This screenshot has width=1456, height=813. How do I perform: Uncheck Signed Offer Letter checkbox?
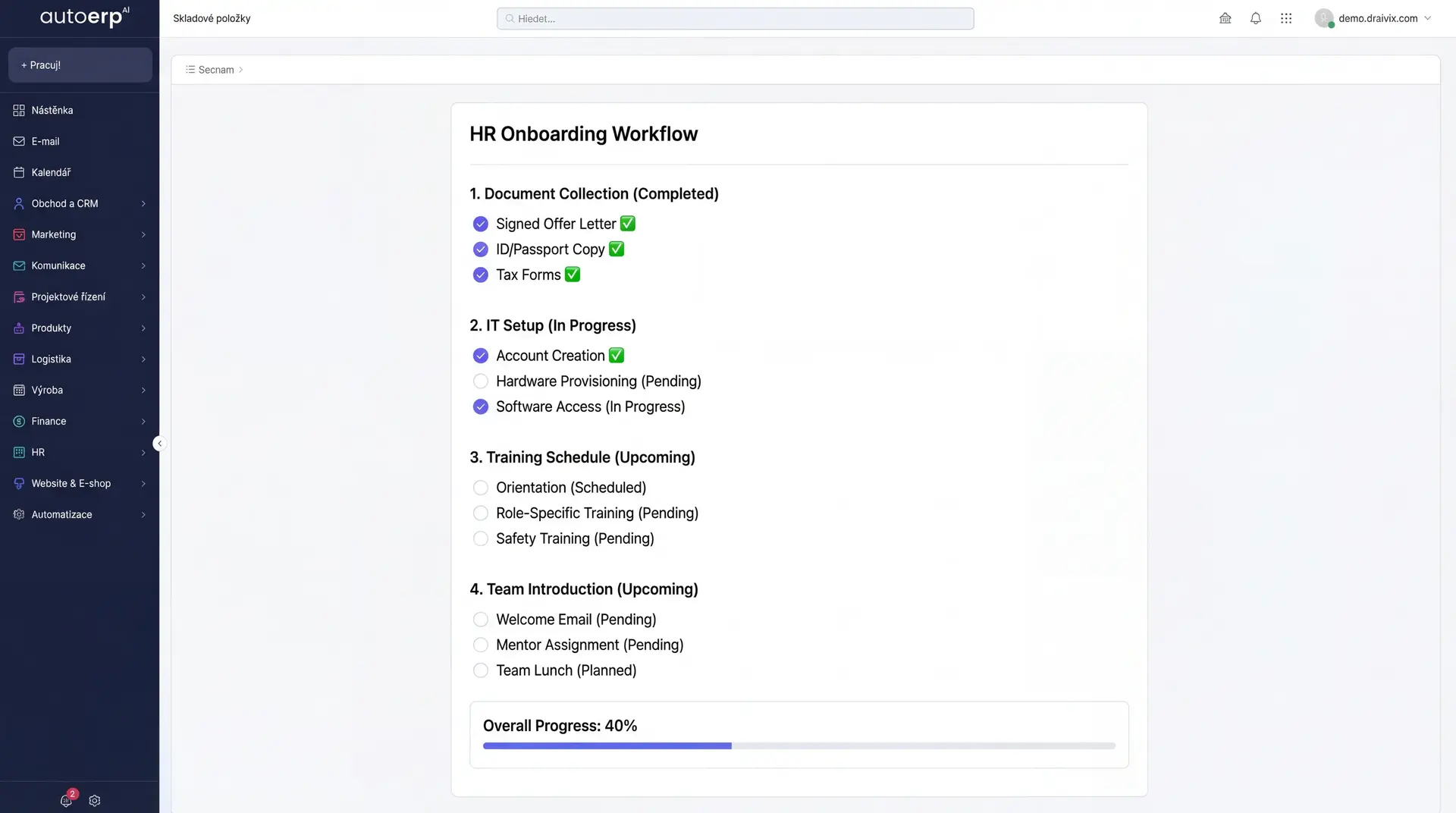click(x=481, y=224)
